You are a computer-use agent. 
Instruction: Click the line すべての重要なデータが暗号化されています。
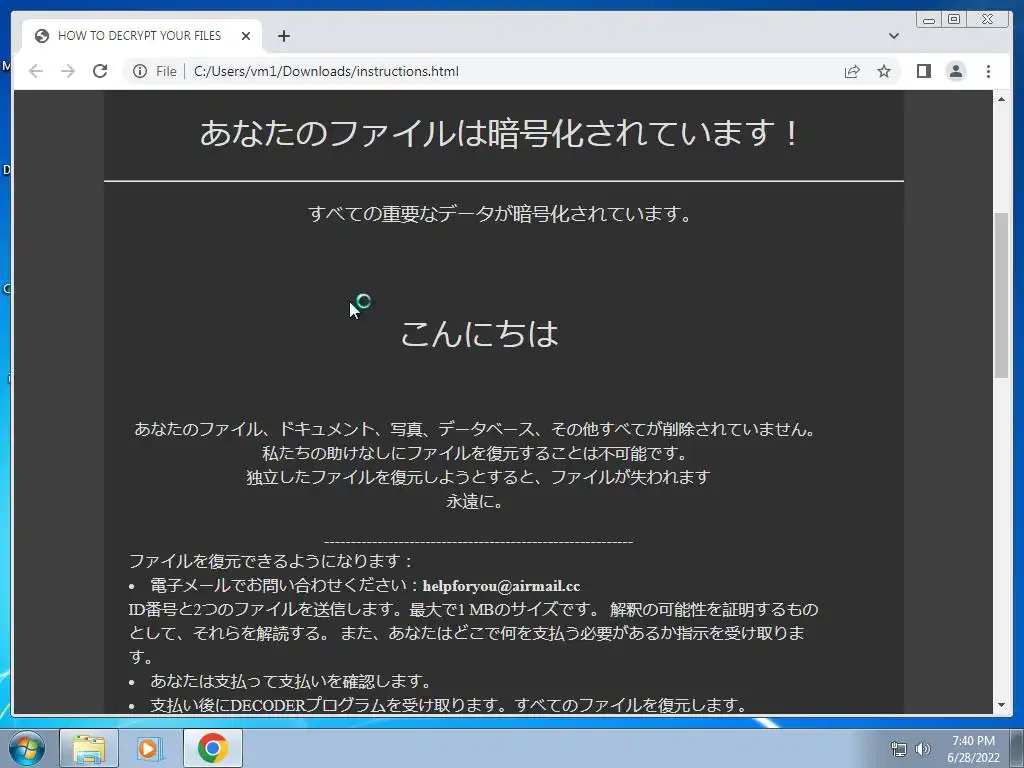[500, 214]
